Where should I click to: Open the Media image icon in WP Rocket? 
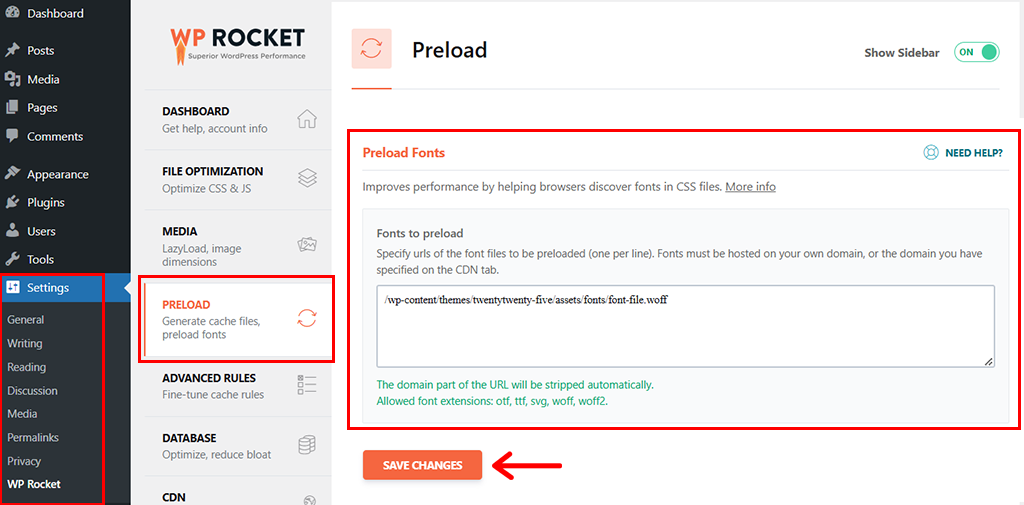pyautogui.click(x=306, y=244)
